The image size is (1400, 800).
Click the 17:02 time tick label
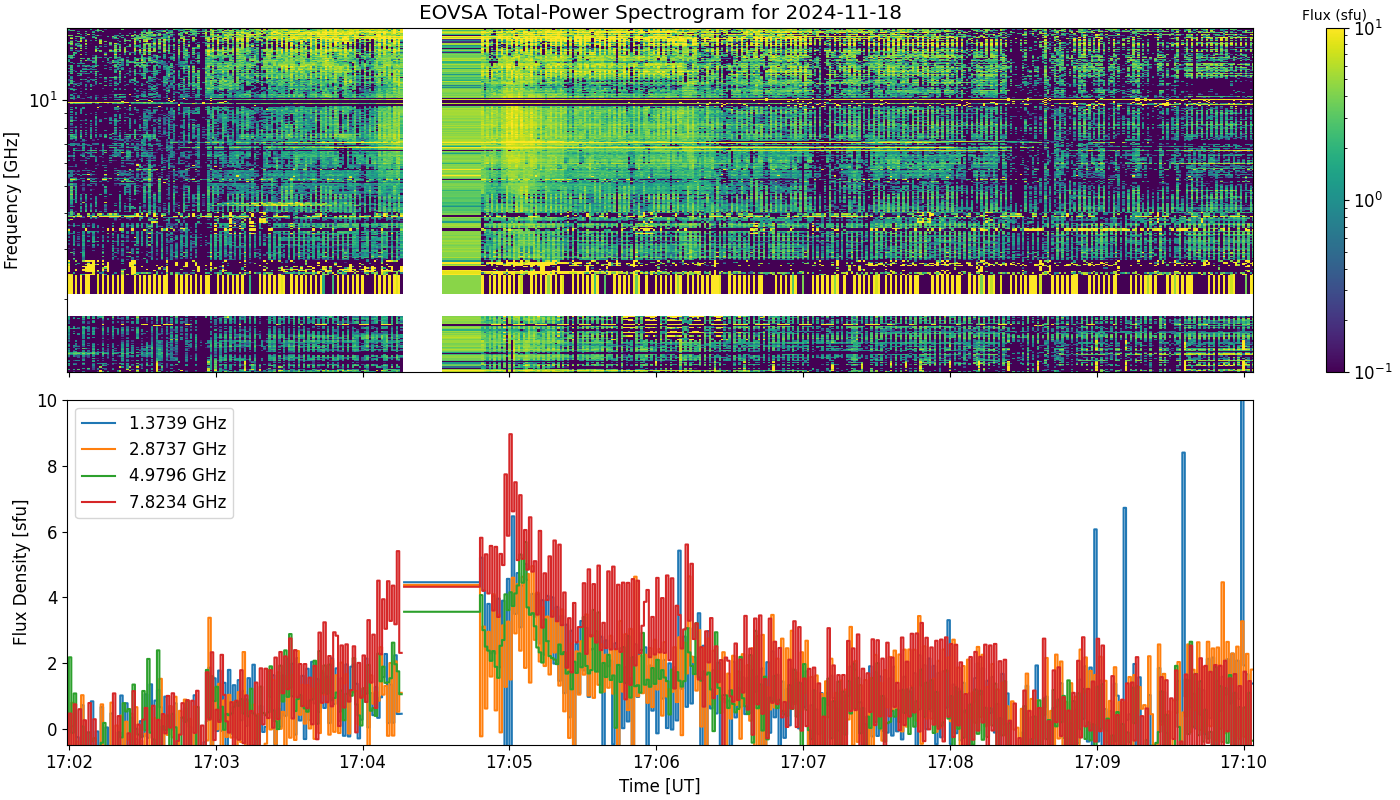69,763
